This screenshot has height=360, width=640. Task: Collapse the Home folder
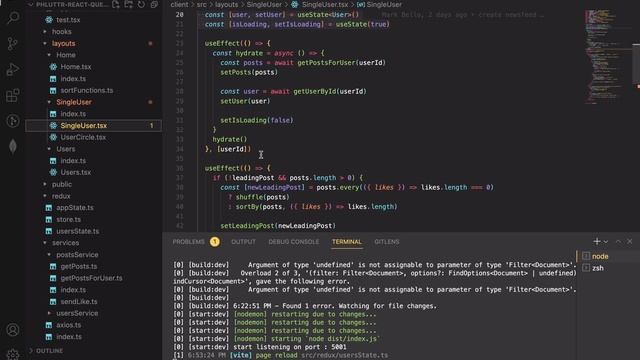tap(66, 55)
